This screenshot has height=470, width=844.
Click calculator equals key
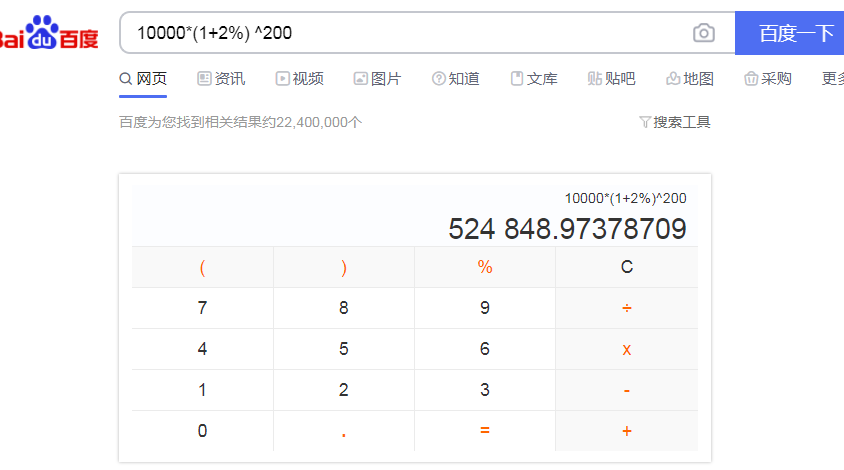(485, 431)
